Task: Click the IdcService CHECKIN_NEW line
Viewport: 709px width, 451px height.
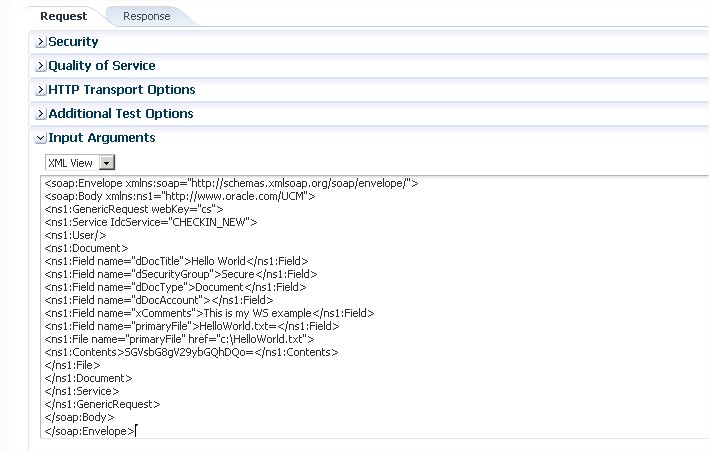Action: click(x=150, y=222)
